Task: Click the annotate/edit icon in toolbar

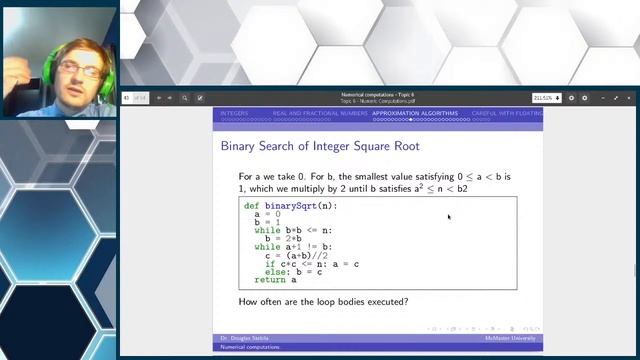Action: (200, 98)
